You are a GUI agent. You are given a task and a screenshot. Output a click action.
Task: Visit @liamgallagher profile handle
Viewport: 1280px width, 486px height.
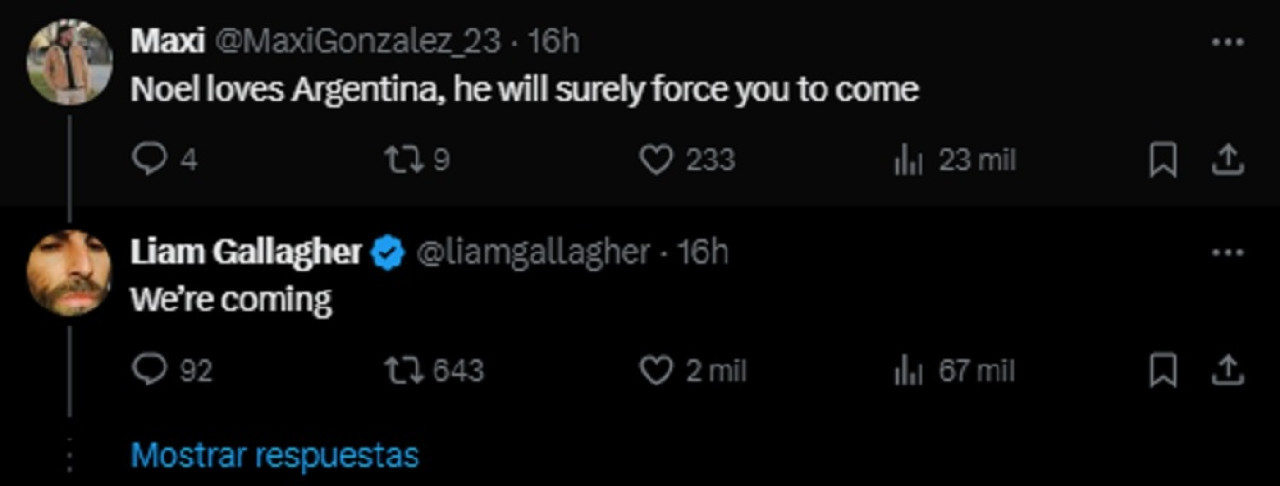pyautogui.click(x=532, y=253)
